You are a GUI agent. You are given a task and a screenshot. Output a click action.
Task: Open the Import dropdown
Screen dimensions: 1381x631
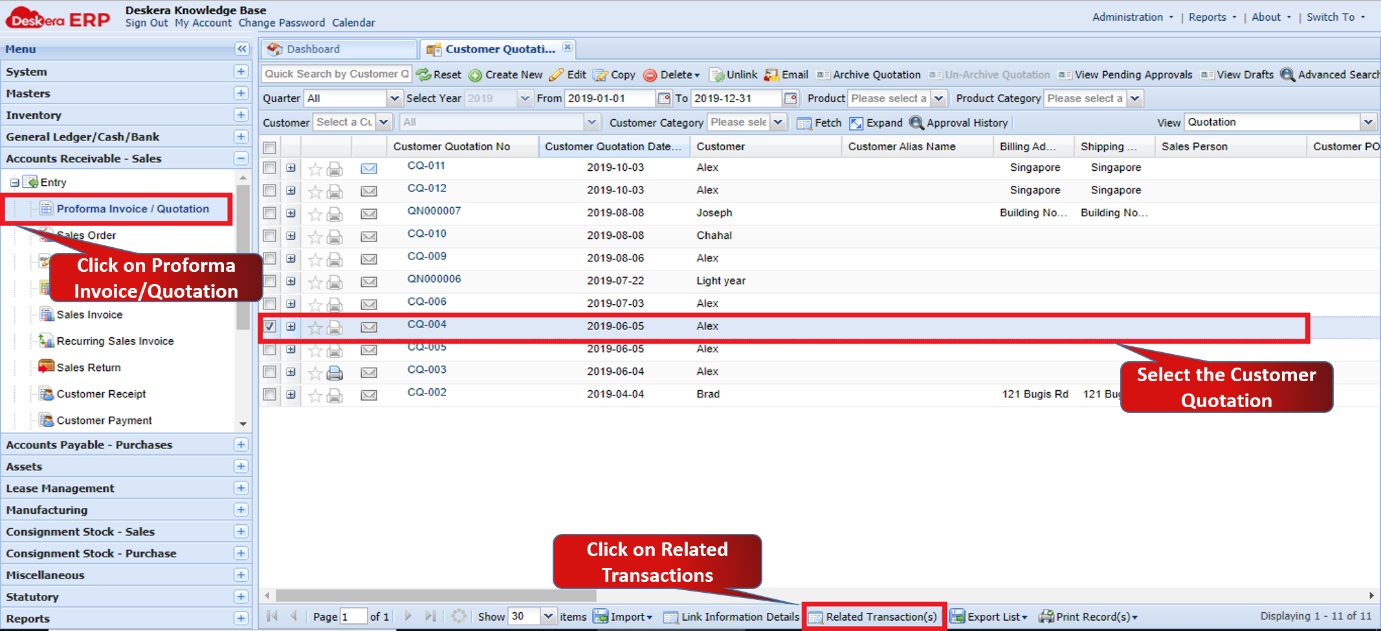622,617
